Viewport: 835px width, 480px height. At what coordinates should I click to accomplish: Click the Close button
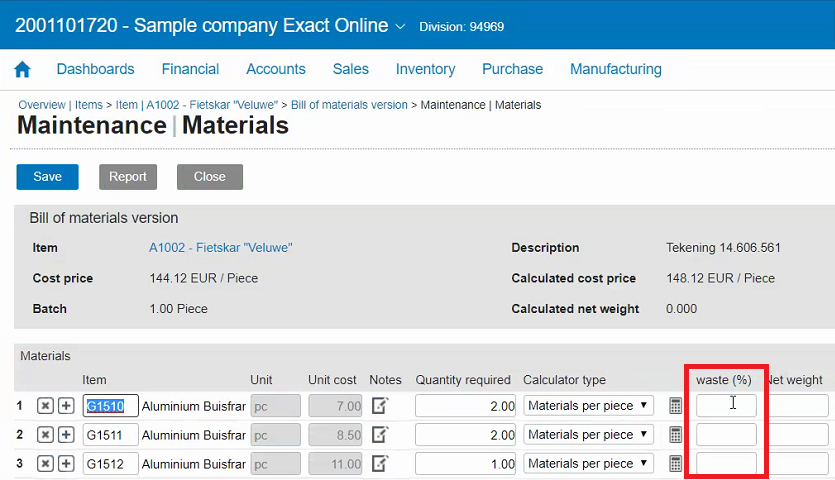[x=210, y=177]
